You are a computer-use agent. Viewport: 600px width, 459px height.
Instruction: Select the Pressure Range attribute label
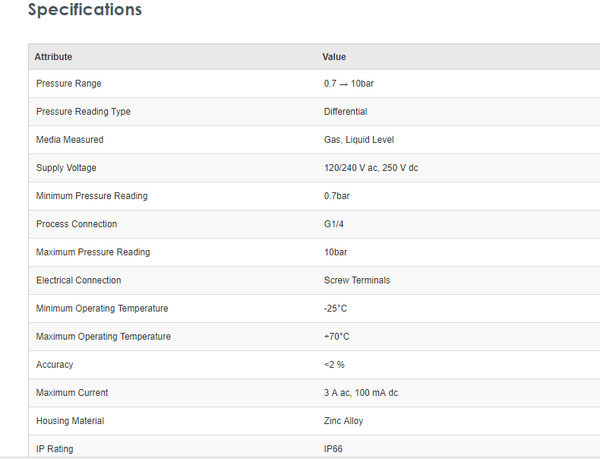tap(68, 84)
